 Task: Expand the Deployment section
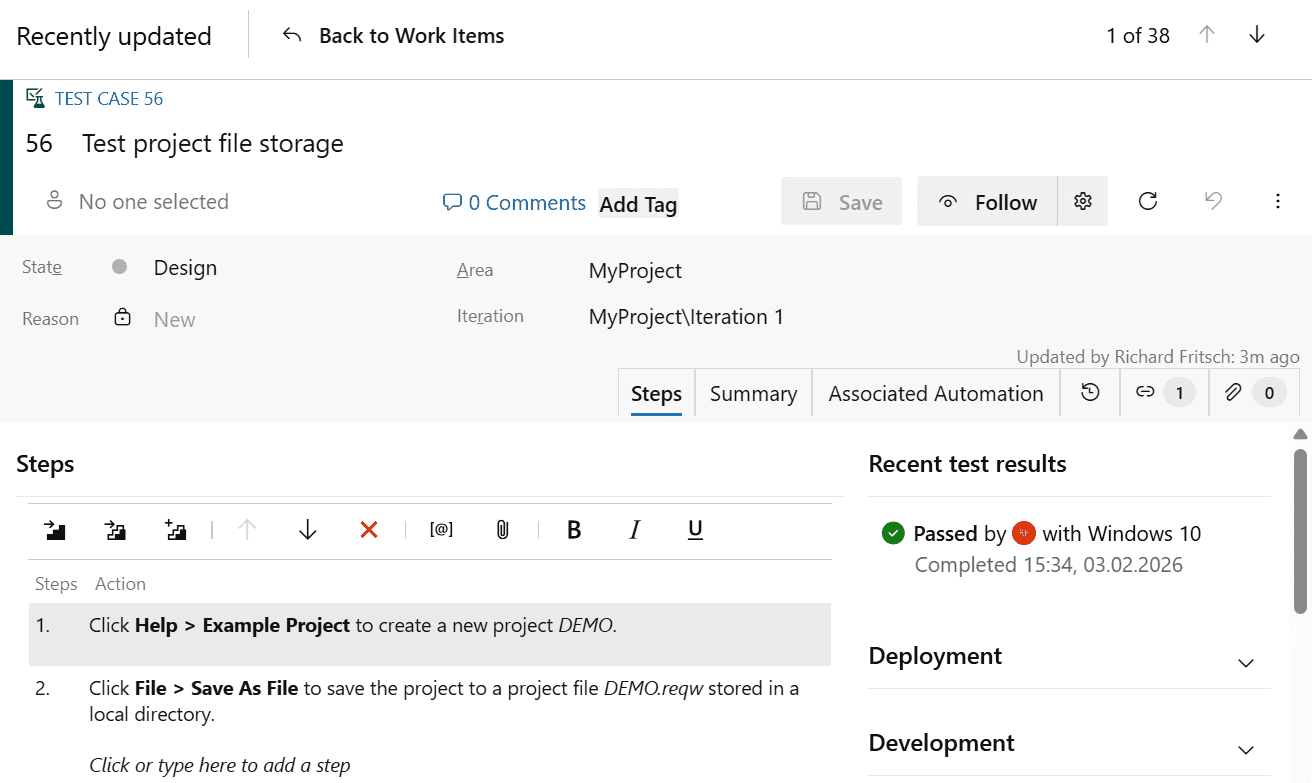click(1245, 662)
